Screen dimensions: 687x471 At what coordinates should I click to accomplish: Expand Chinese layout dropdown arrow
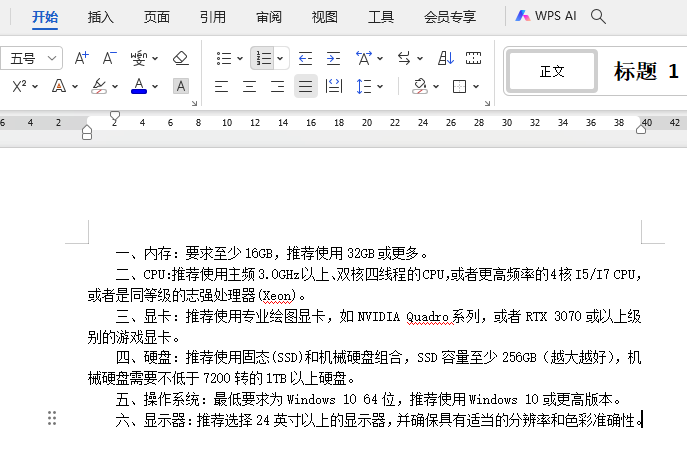point(380,58)
